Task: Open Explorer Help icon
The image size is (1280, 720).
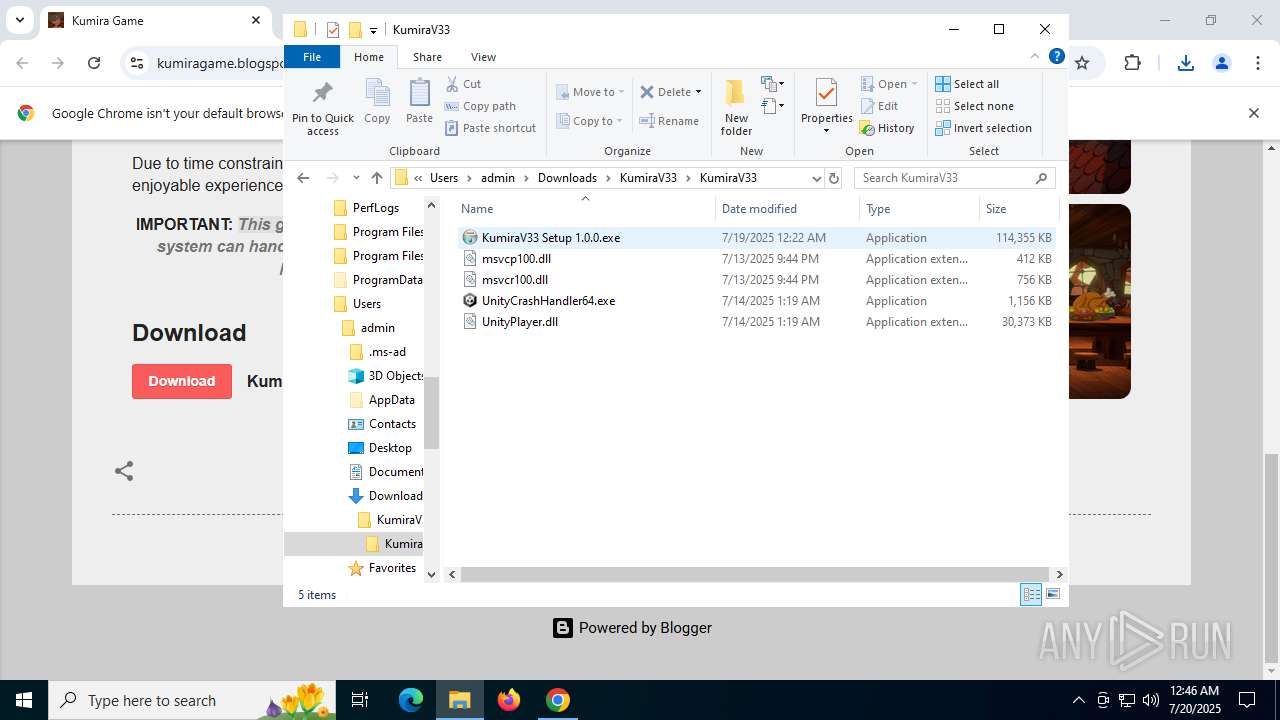Action: (x=1056, y=57)
